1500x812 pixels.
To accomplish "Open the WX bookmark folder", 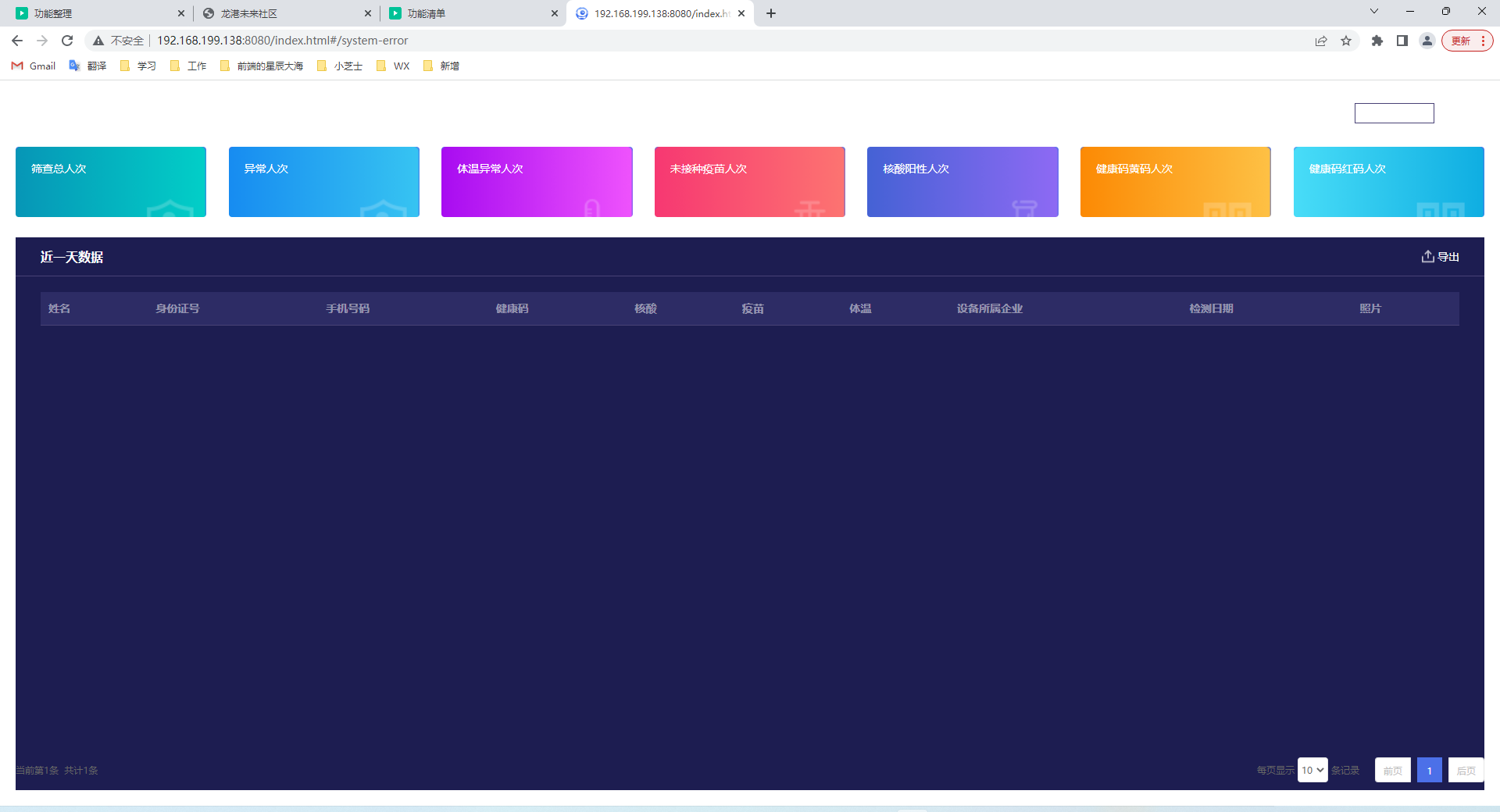I will (393, 66).
